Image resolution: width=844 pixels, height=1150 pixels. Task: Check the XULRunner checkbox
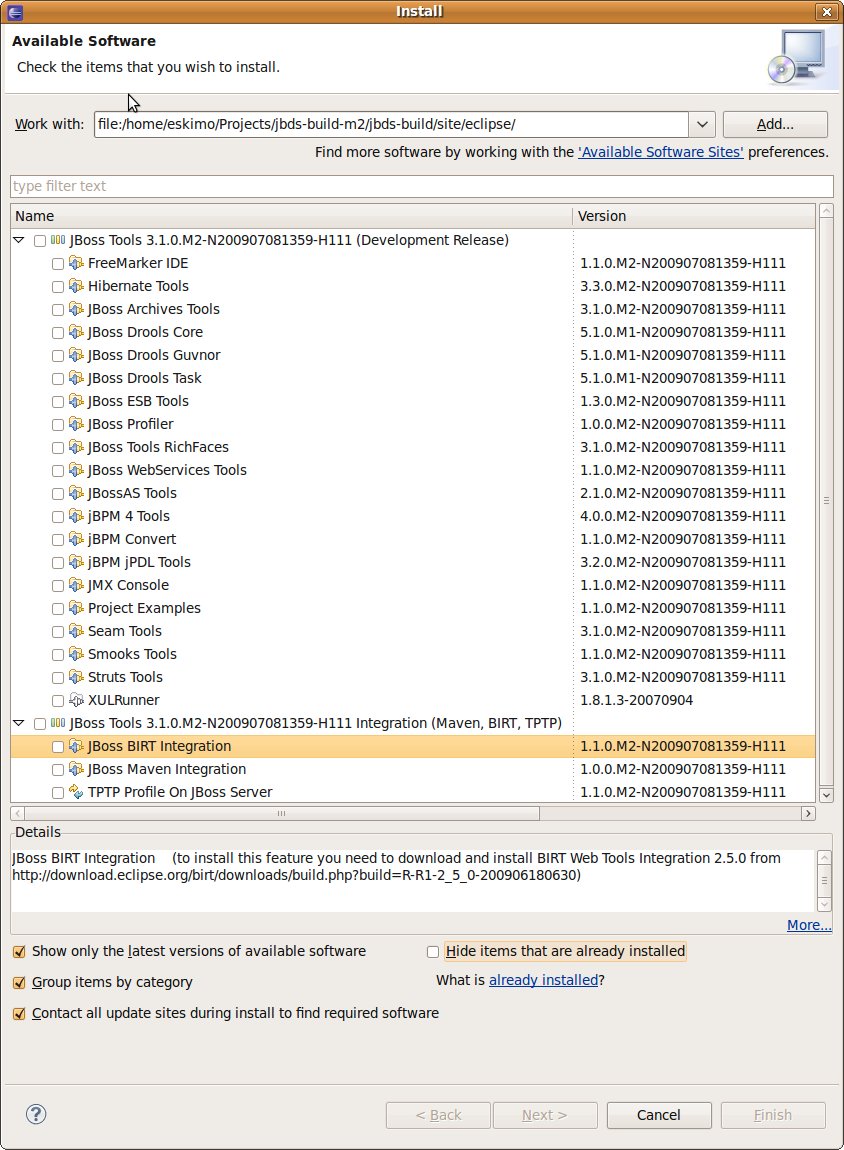coord(58,700)
